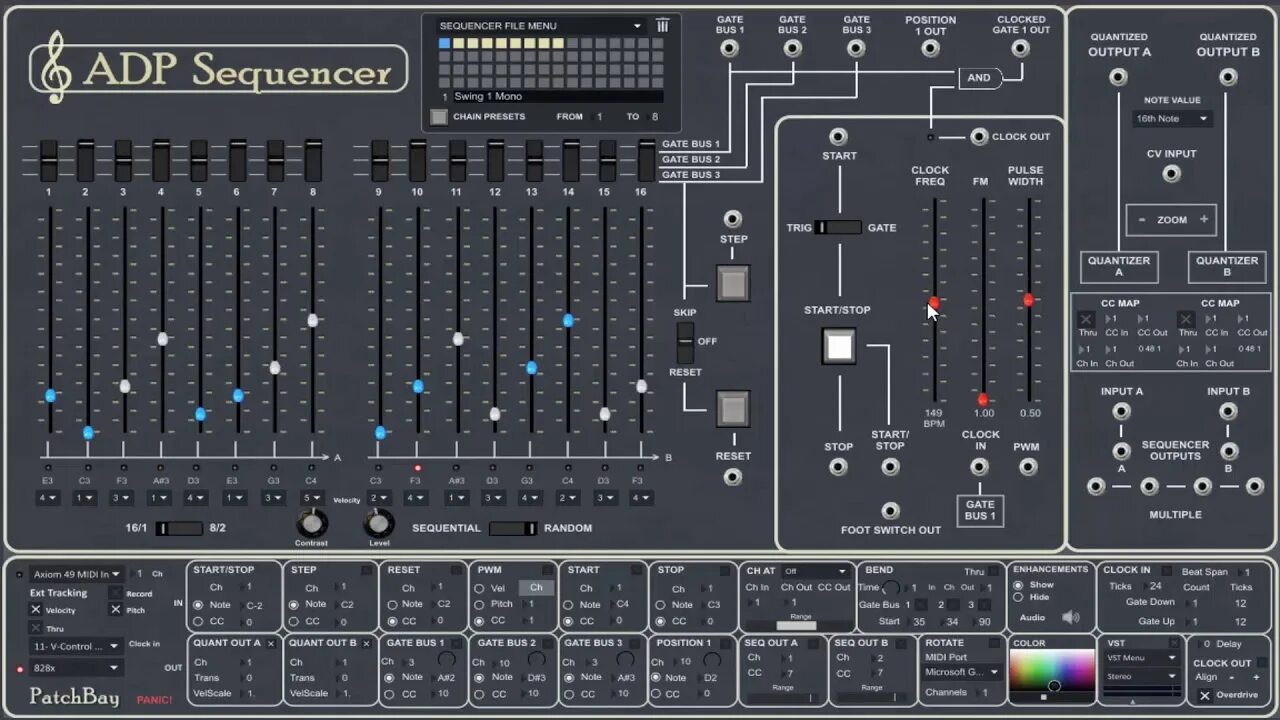Close the Quant Out B module
Viewport: 1280px width, 720px height.
367,643
